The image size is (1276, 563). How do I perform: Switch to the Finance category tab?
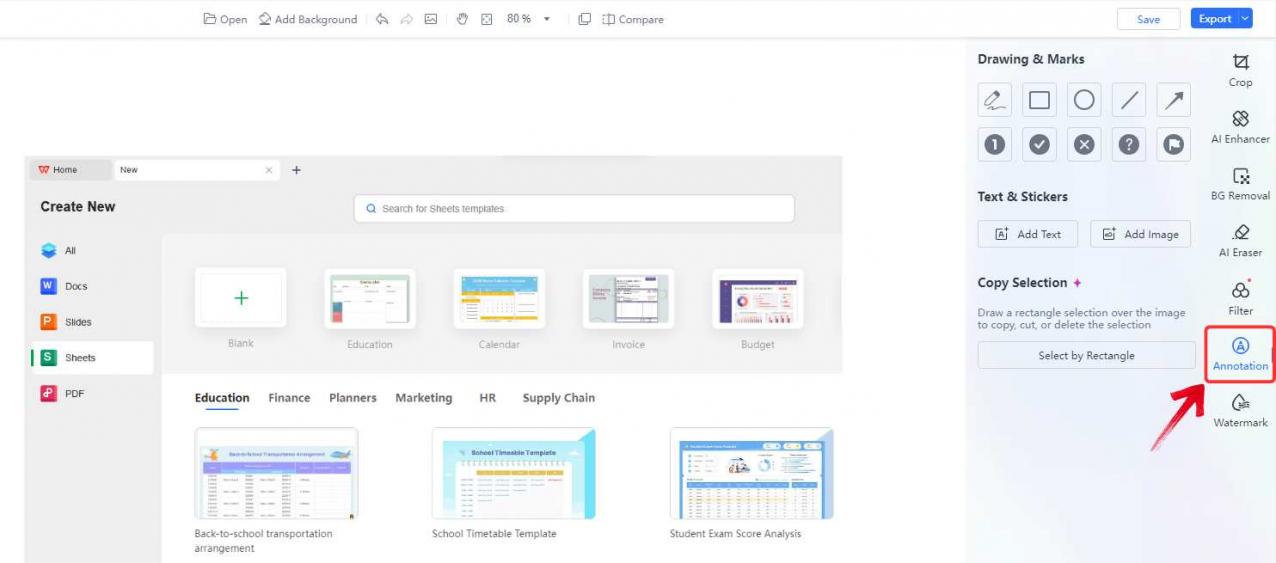[289, 398]
